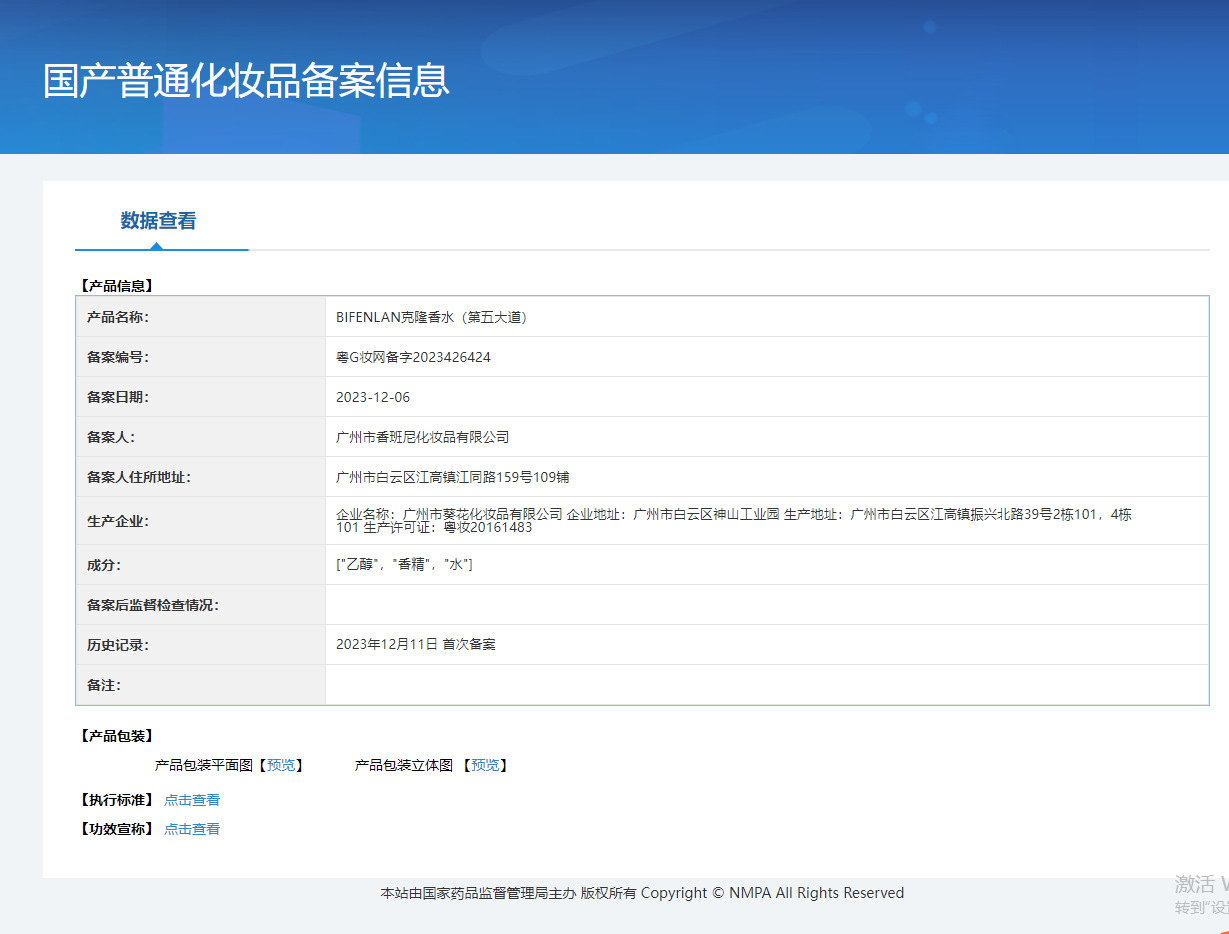Screen dimensions: 1229x934
Task: Click the 生产企业 details text
Action: point(733,520)
